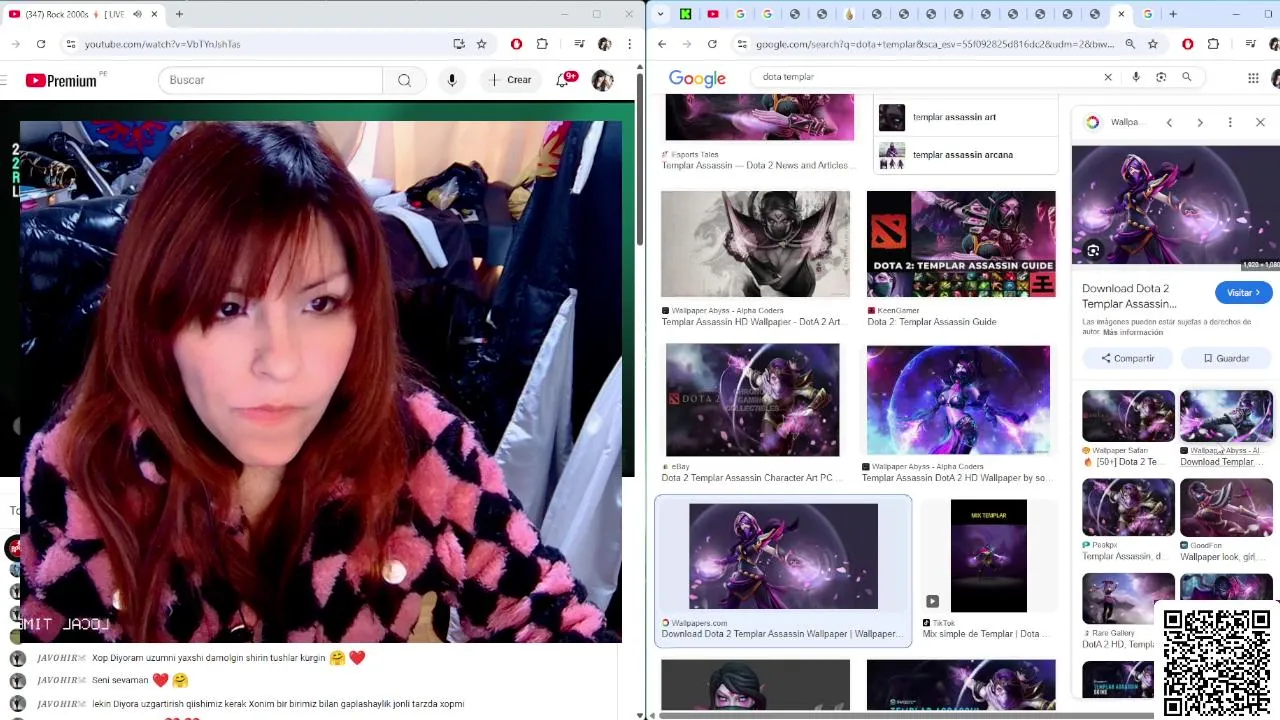Open site info icon in YouTube address bar
Screen dimensions: 1280x720
pyautogui.click(x=70, y=44)
